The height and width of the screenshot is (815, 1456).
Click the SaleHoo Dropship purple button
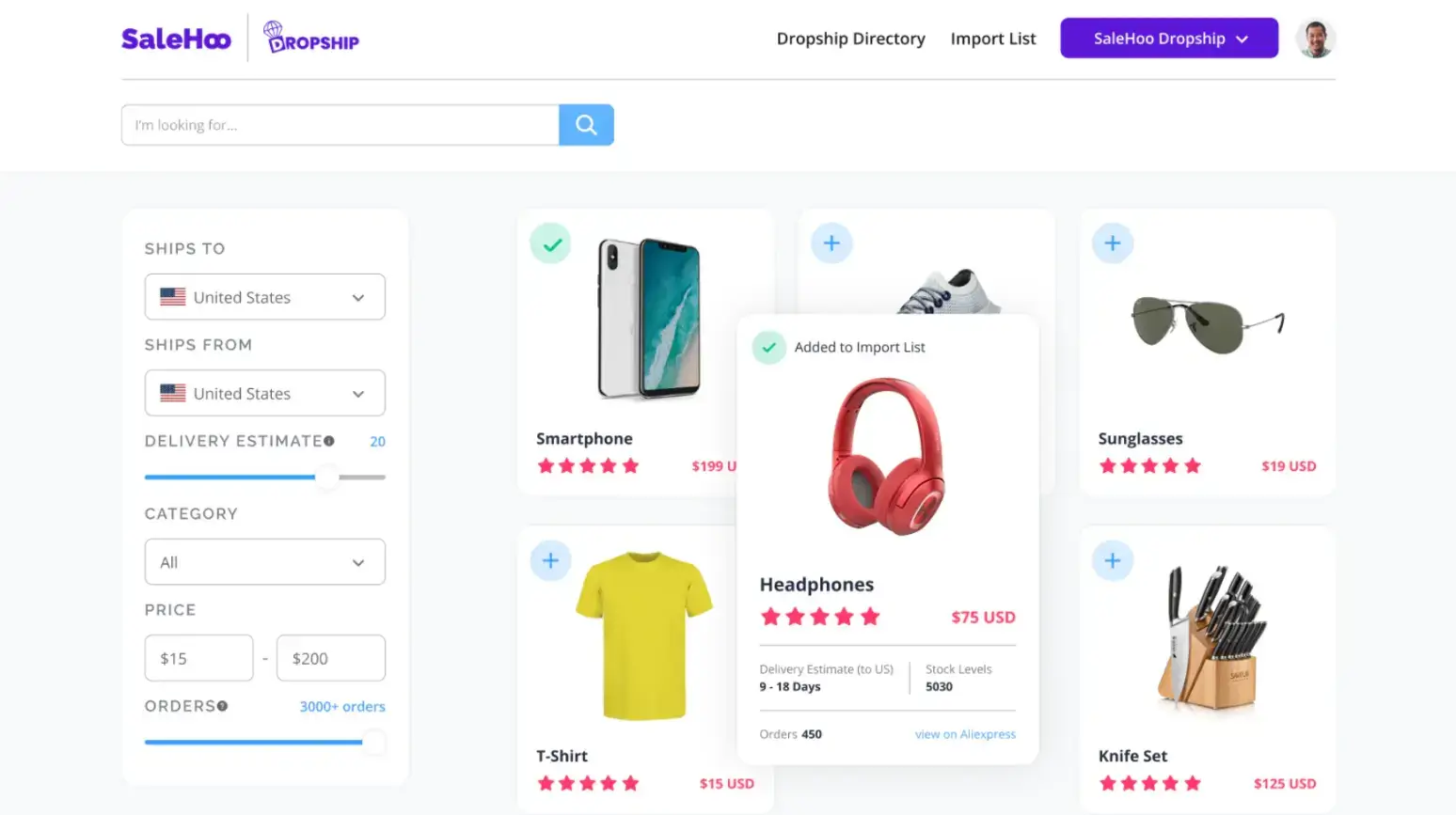pos(1169,39)
